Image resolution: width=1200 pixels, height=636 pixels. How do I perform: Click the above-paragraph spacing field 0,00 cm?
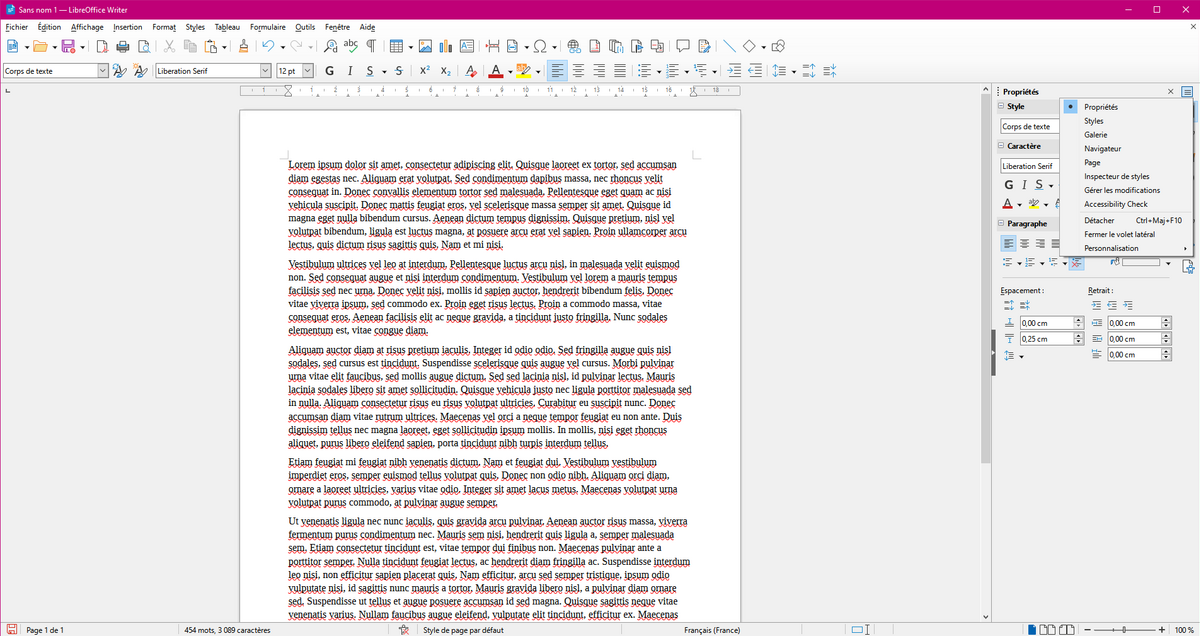pyautogui.click(x=1045, y=323)
